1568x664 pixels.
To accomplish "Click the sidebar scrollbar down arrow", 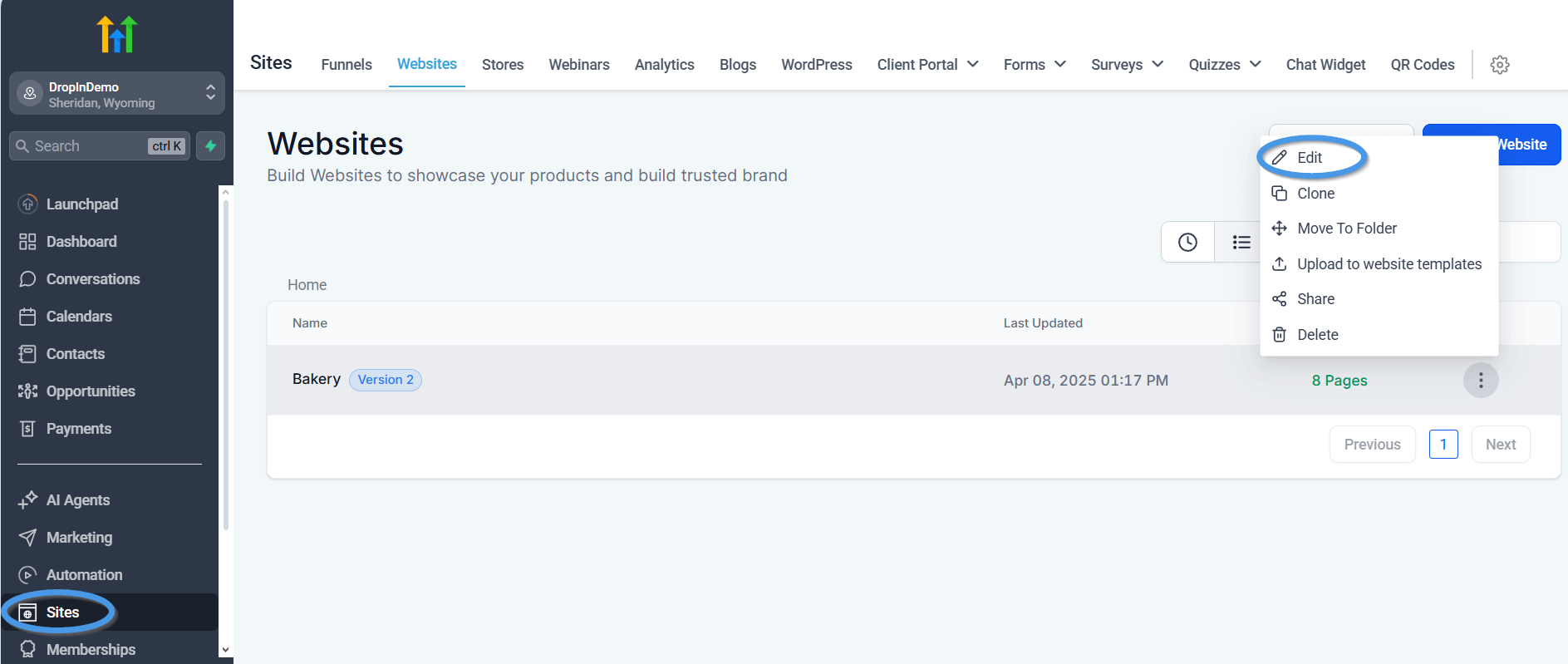I will (225, 650).
